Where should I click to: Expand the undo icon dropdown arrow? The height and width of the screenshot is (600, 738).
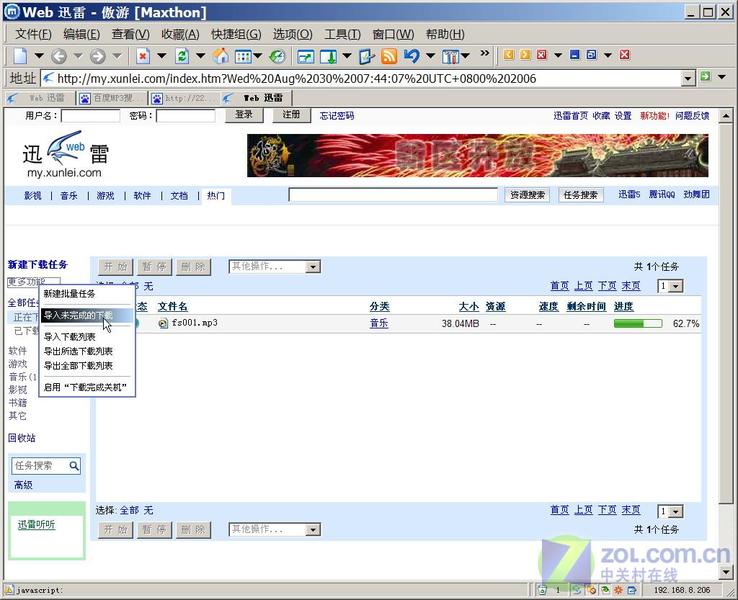pos(430,56)
